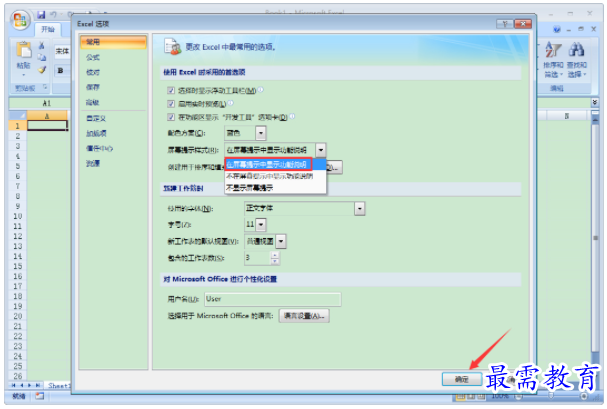Screen dimensions: 607x409
Task: Decrease sheet count with spinner down arrow
Action: [x=274, y=261]
